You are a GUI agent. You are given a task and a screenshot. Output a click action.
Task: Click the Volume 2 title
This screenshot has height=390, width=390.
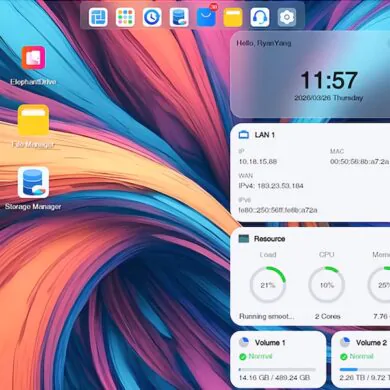(371, 343)
